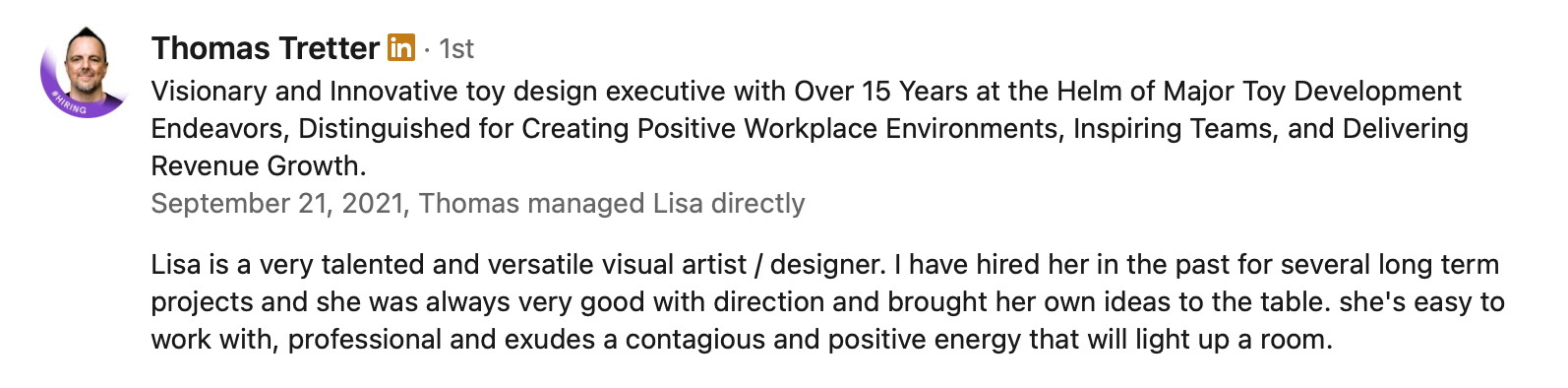Click the 1st degree connection label
This screenshot has height=388, width=1568.
tap(456, 48)
